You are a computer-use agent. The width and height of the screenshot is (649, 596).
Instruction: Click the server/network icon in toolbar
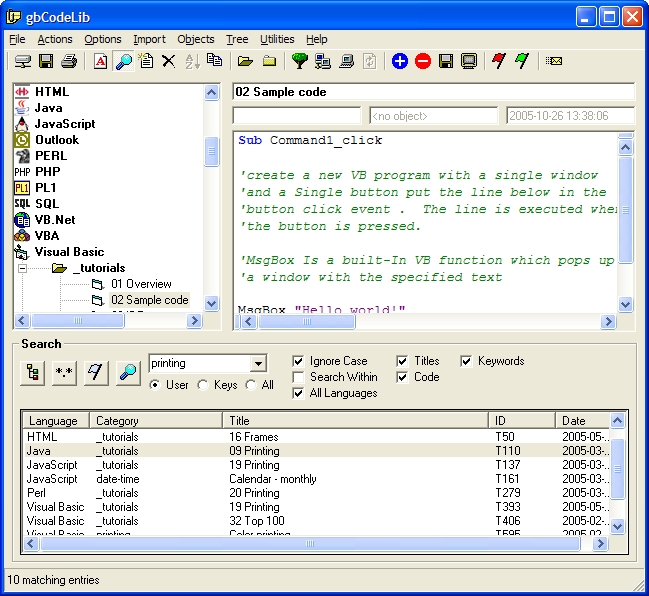[x=23, y=62]
